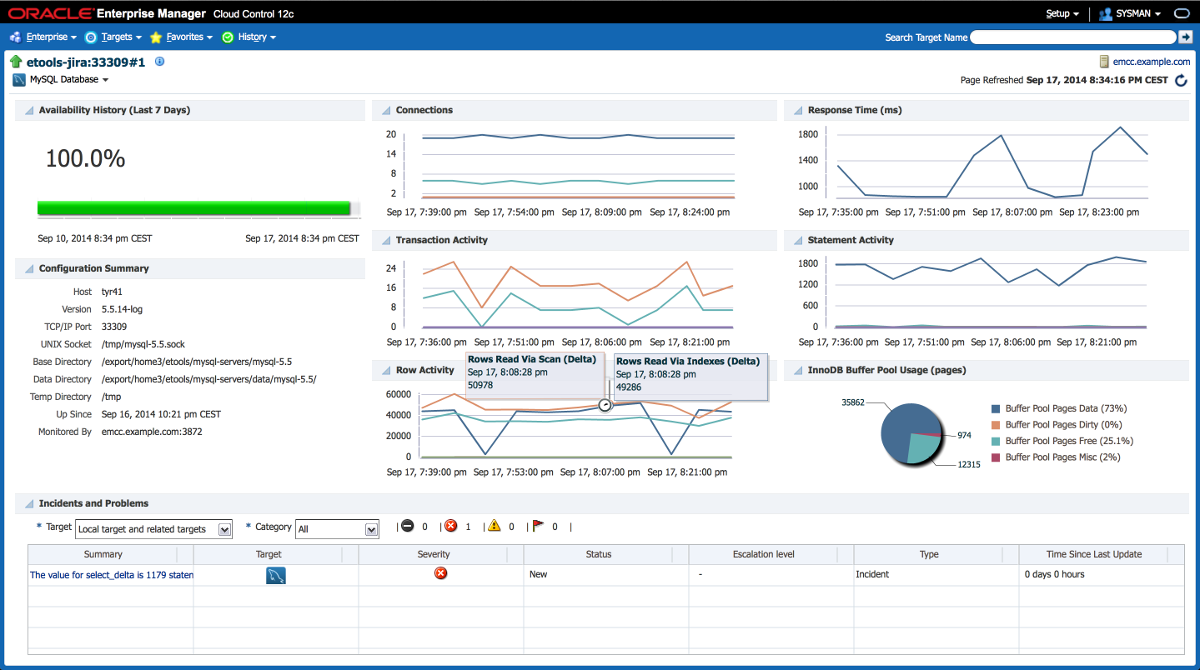The height and width of the screenshot is (670, 1200).
Task: Click the red critical severity icon in table row
Action: (440, 574)
